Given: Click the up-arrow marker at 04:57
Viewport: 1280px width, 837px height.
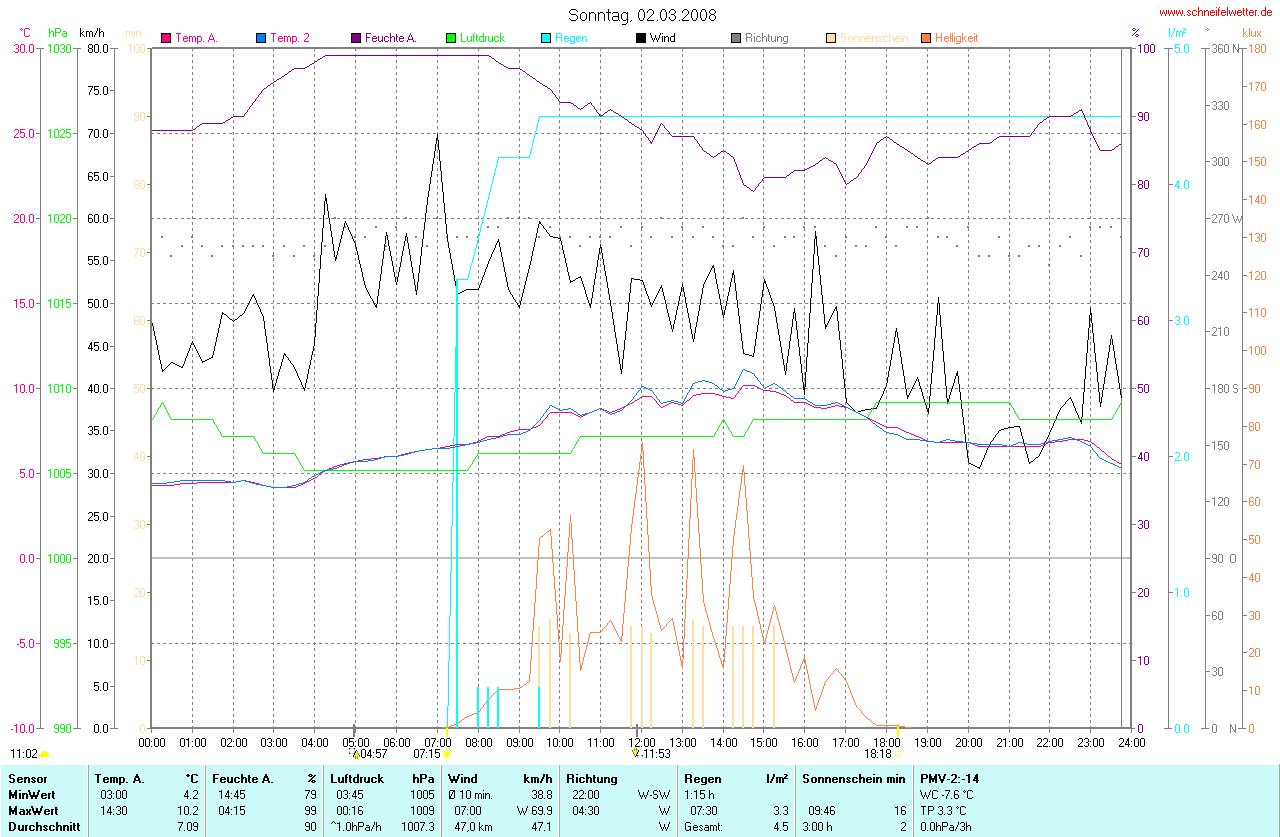Looking at the screenshot, I should (x=355, y=754).
